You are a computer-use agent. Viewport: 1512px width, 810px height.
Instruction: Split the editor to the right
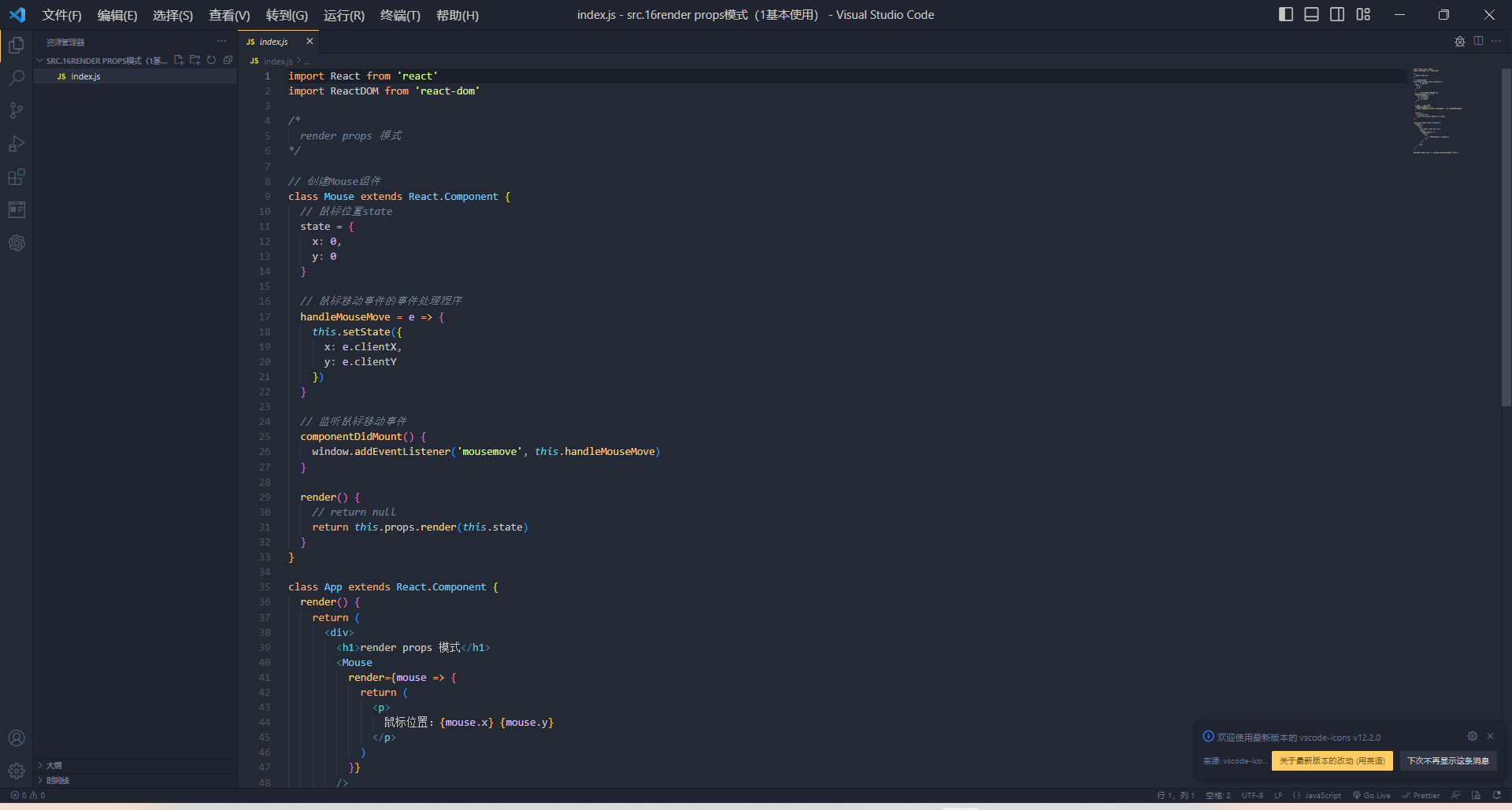[x=1478, y=41]
